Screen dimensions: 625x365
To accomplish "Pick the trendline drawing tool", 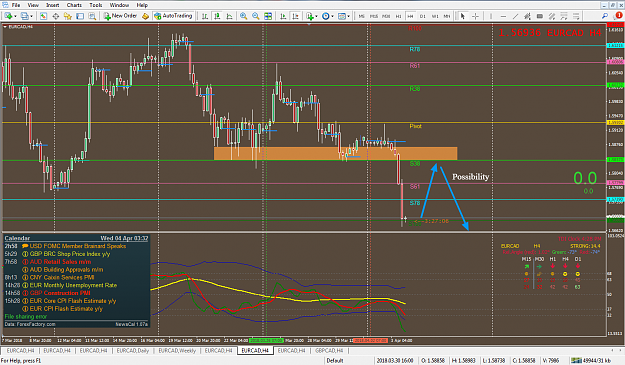I will [x=515, y=16].
